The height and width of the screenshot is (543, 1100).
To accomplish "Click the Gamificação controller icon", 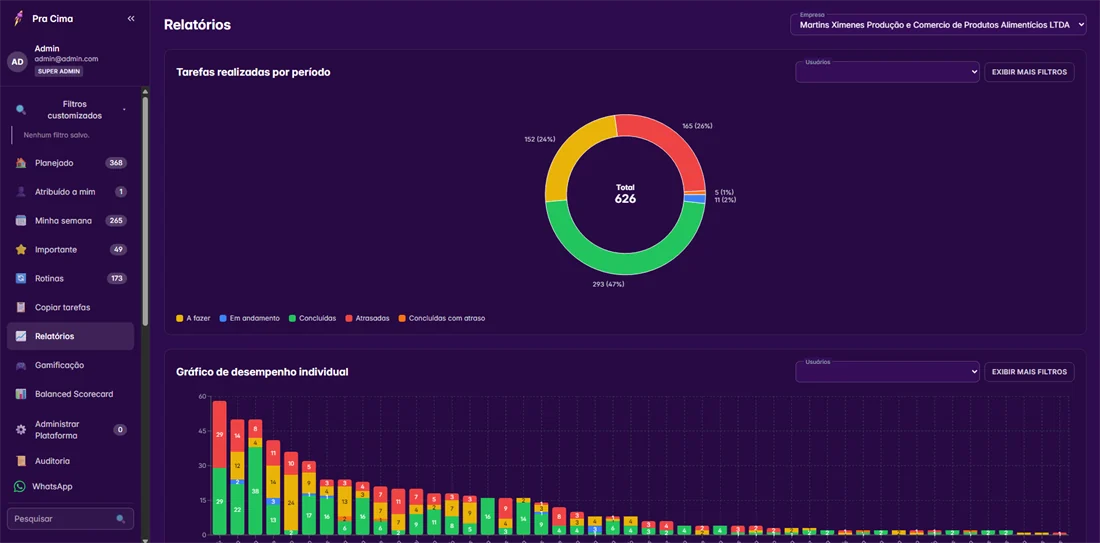I will [x=21, y=365].
